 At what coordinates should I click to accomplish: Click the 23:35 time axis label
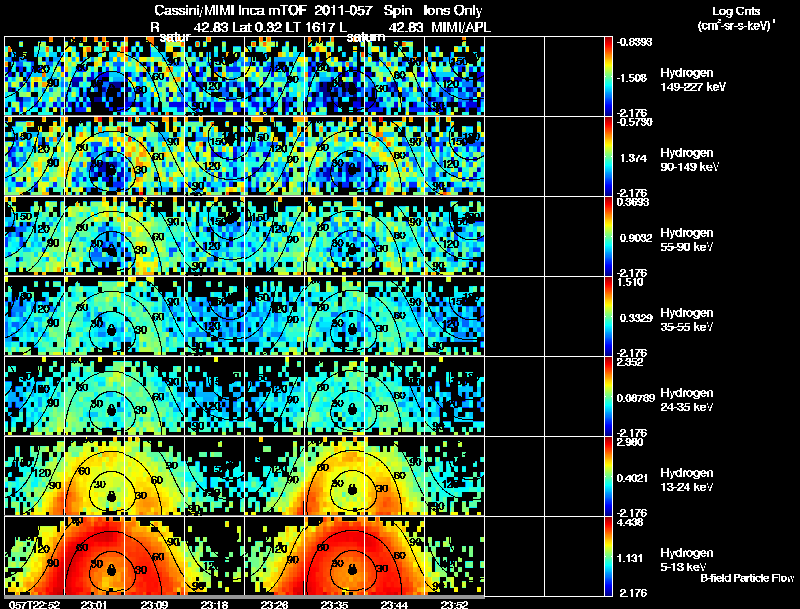pyautogui.click(x=334, y=604)
